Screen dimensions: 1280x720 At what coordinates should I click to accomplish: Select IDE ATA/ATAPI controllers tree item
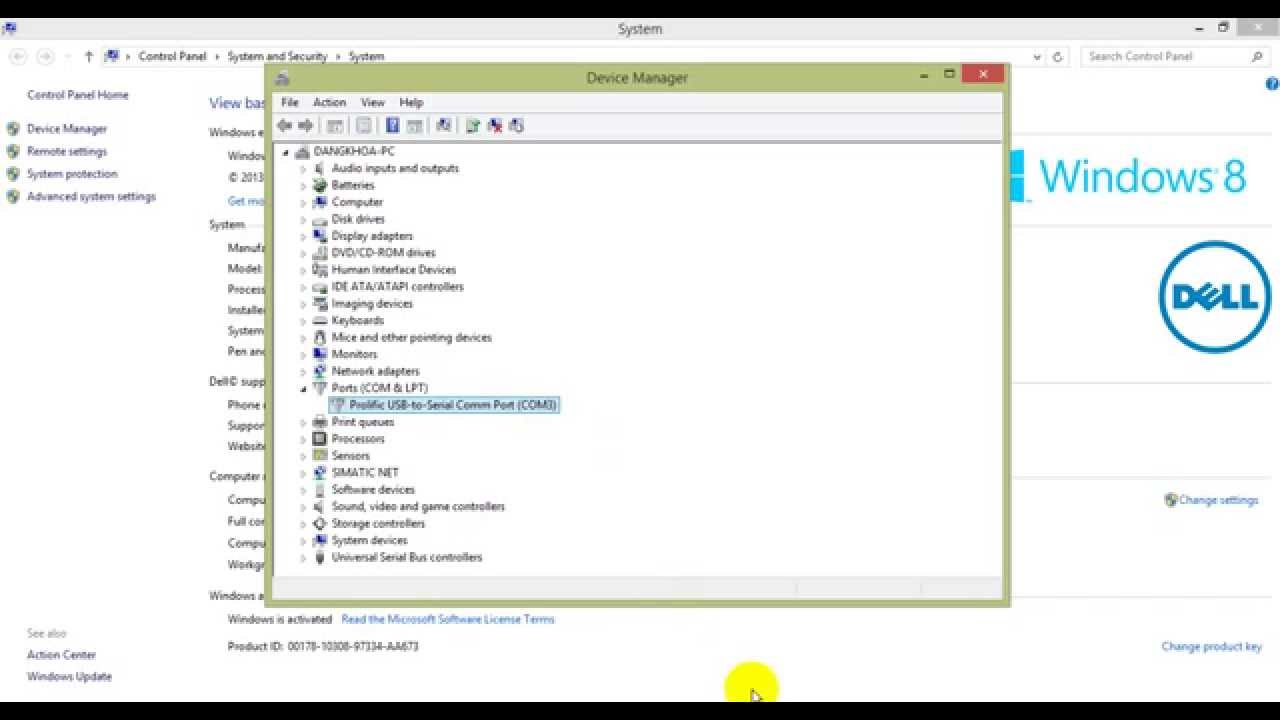click(398, 287)
